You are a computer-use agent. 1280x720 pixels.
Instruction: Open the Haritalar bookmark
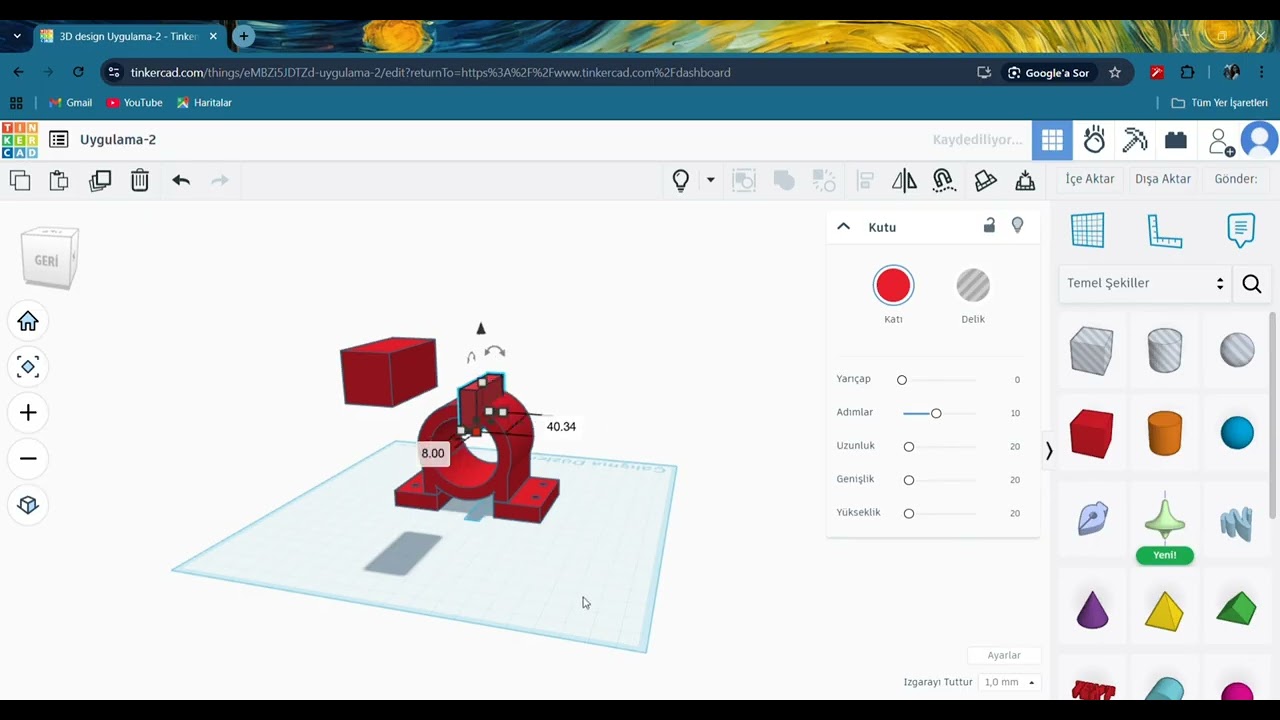(204, 103)
